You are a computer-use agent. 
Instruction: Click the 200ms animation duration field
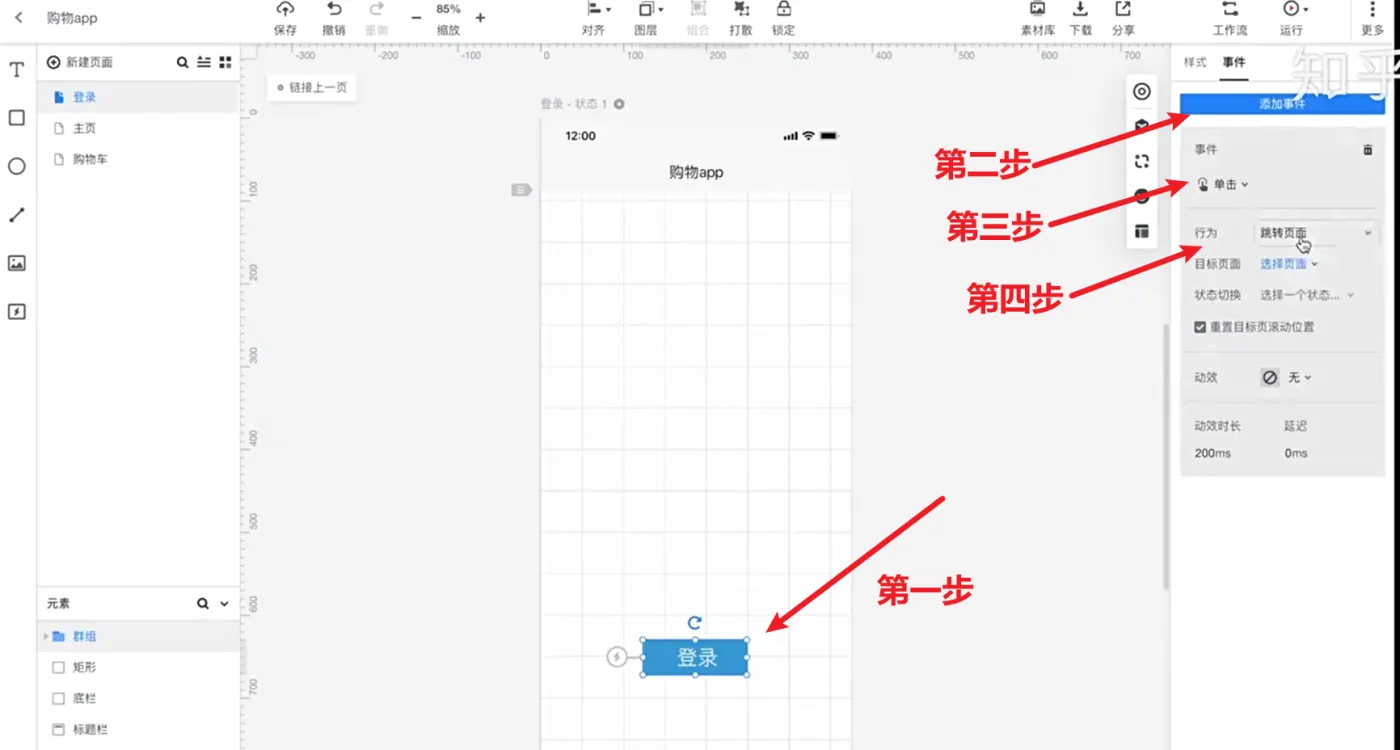pos(1212,453)
